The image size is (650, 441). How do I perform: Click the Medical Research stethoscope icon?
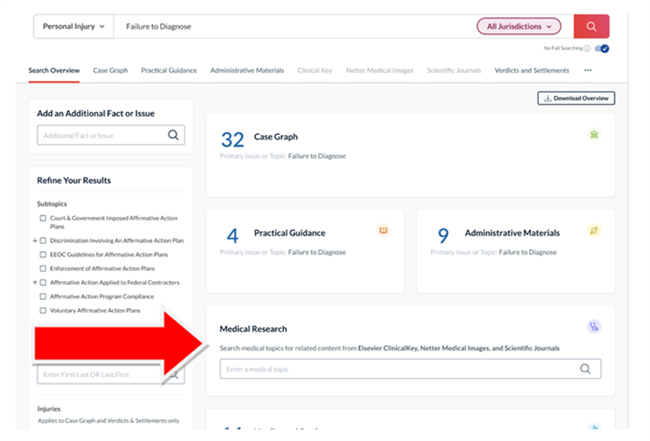pos(594,327)
